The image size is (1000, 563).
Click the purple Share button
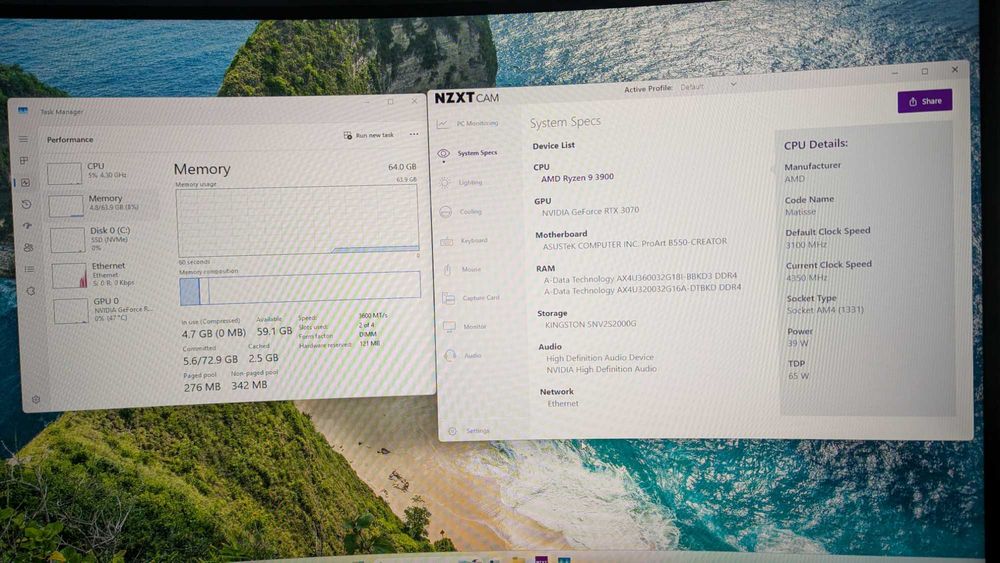(x=925, y=101)
